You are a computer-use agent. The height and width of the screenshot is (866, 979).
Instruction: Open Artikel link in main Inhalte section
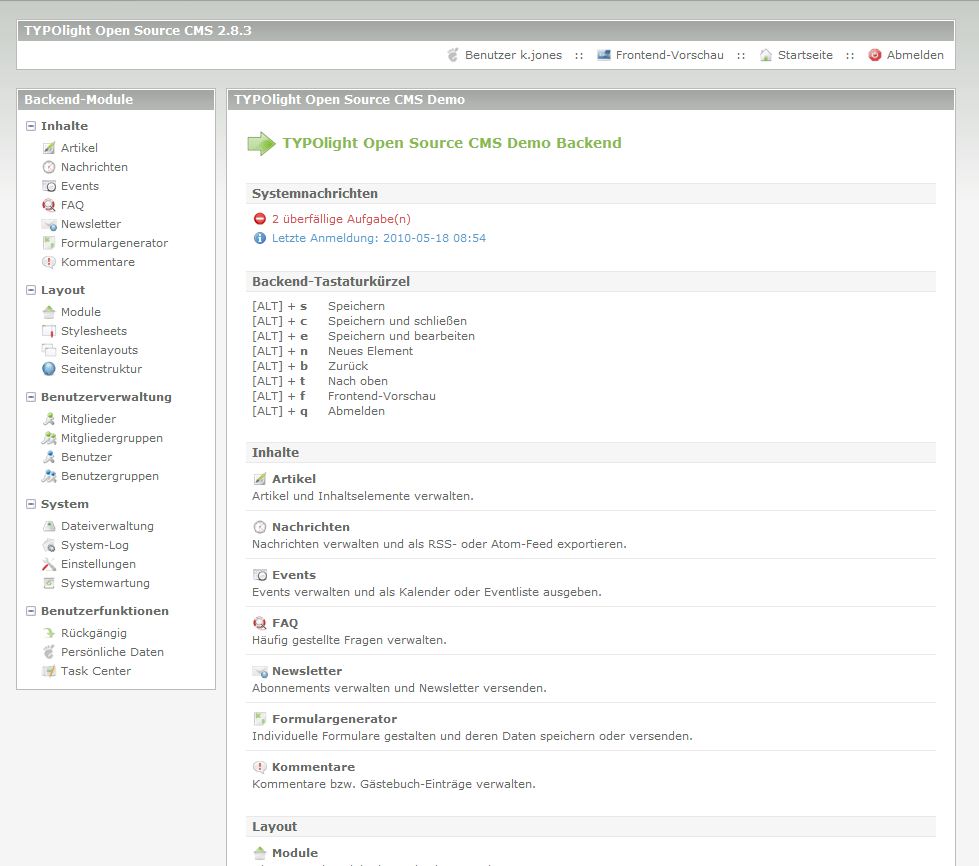293,479
